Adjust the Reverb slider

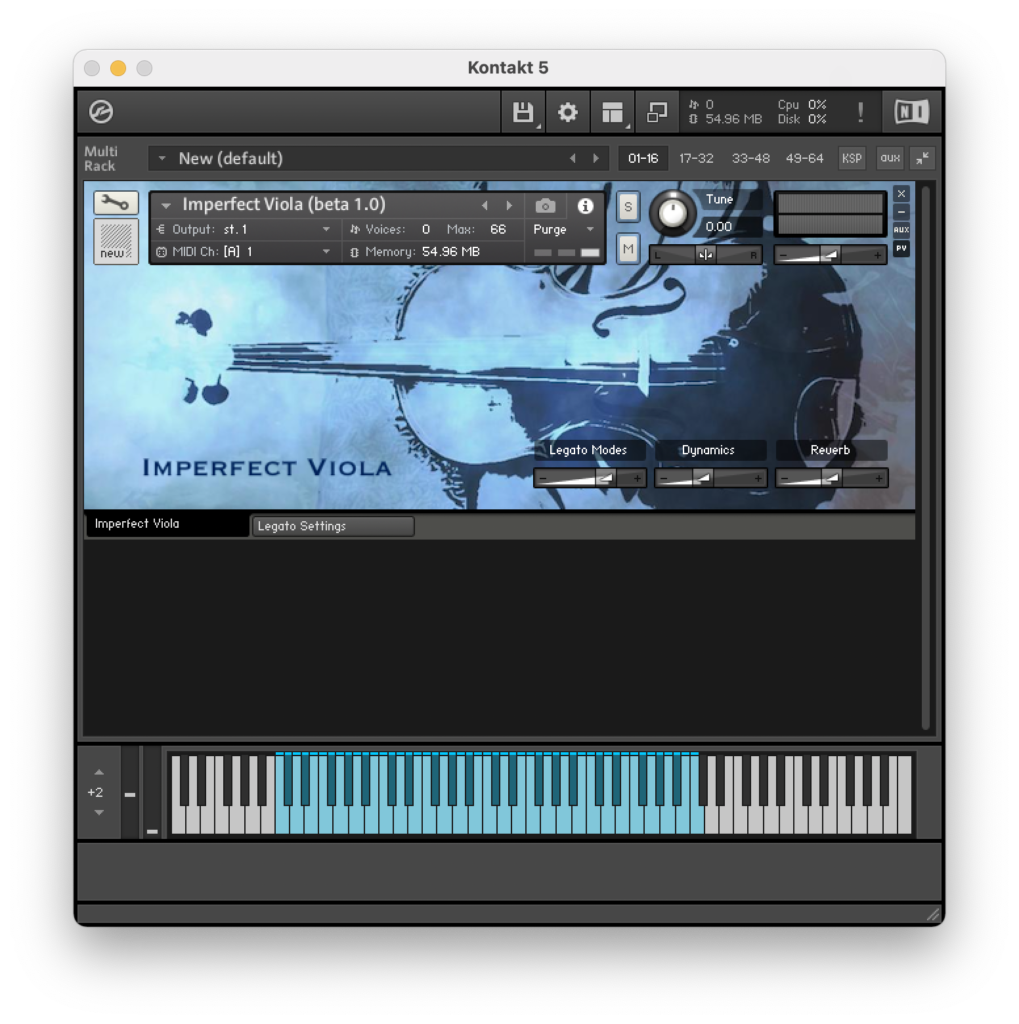(x=831, y=478)
